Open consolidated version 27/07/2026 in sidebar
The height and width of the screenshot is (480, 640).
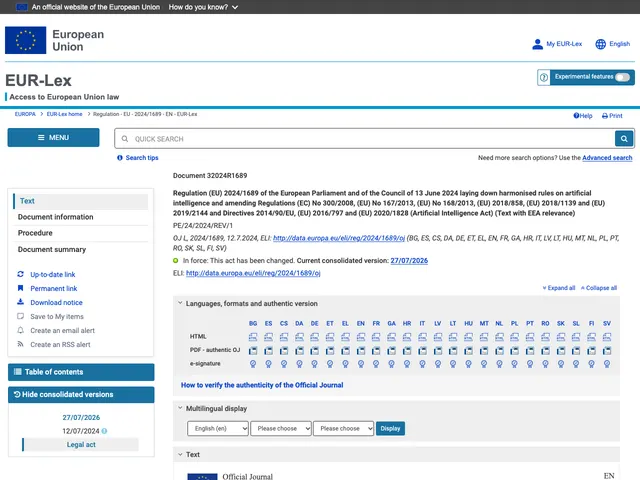[x=81, y=418]
